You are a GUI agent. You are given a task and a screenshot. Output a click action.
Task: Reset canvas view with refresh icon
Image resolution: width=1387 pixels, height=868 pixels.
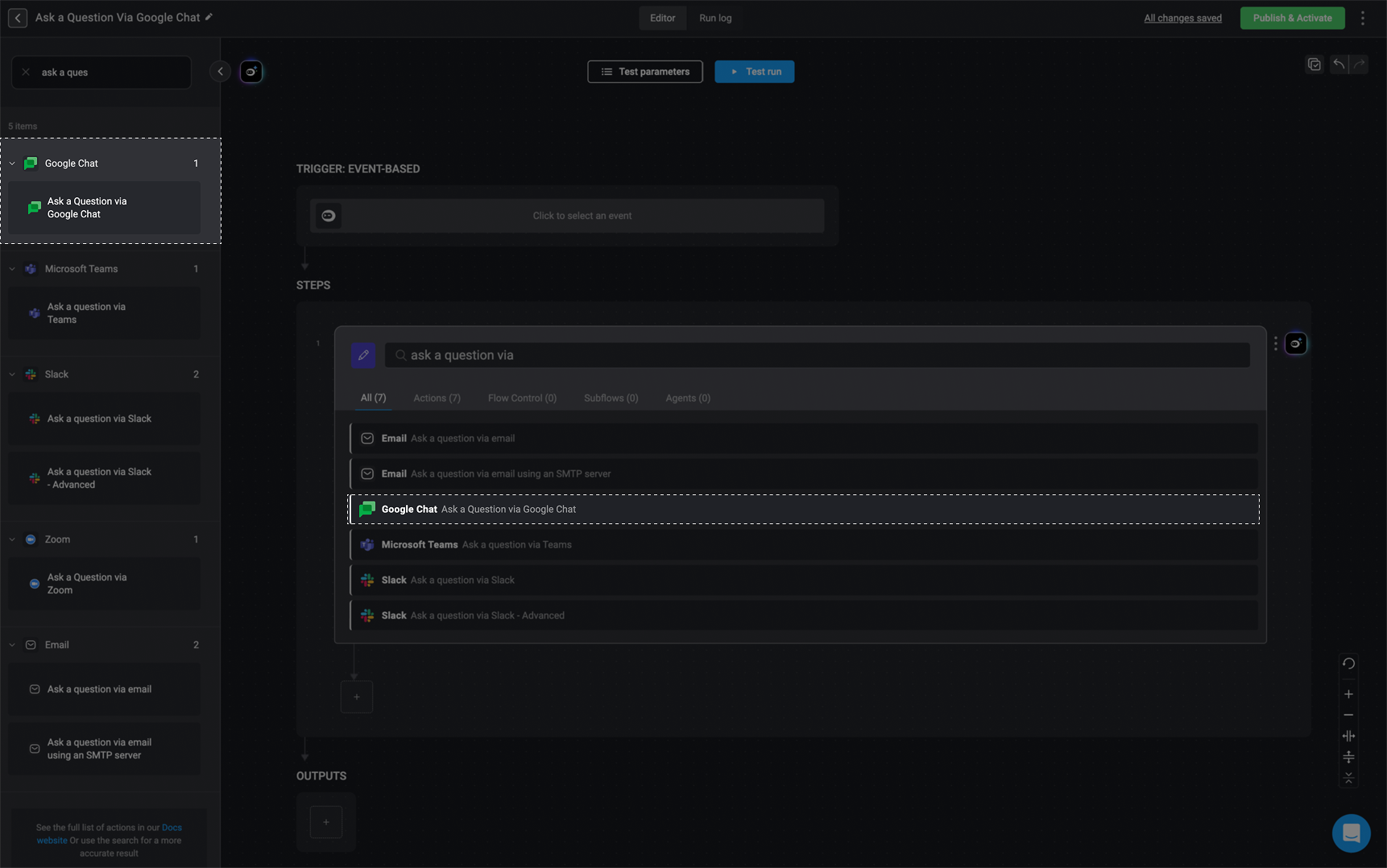pos(1348,663)
